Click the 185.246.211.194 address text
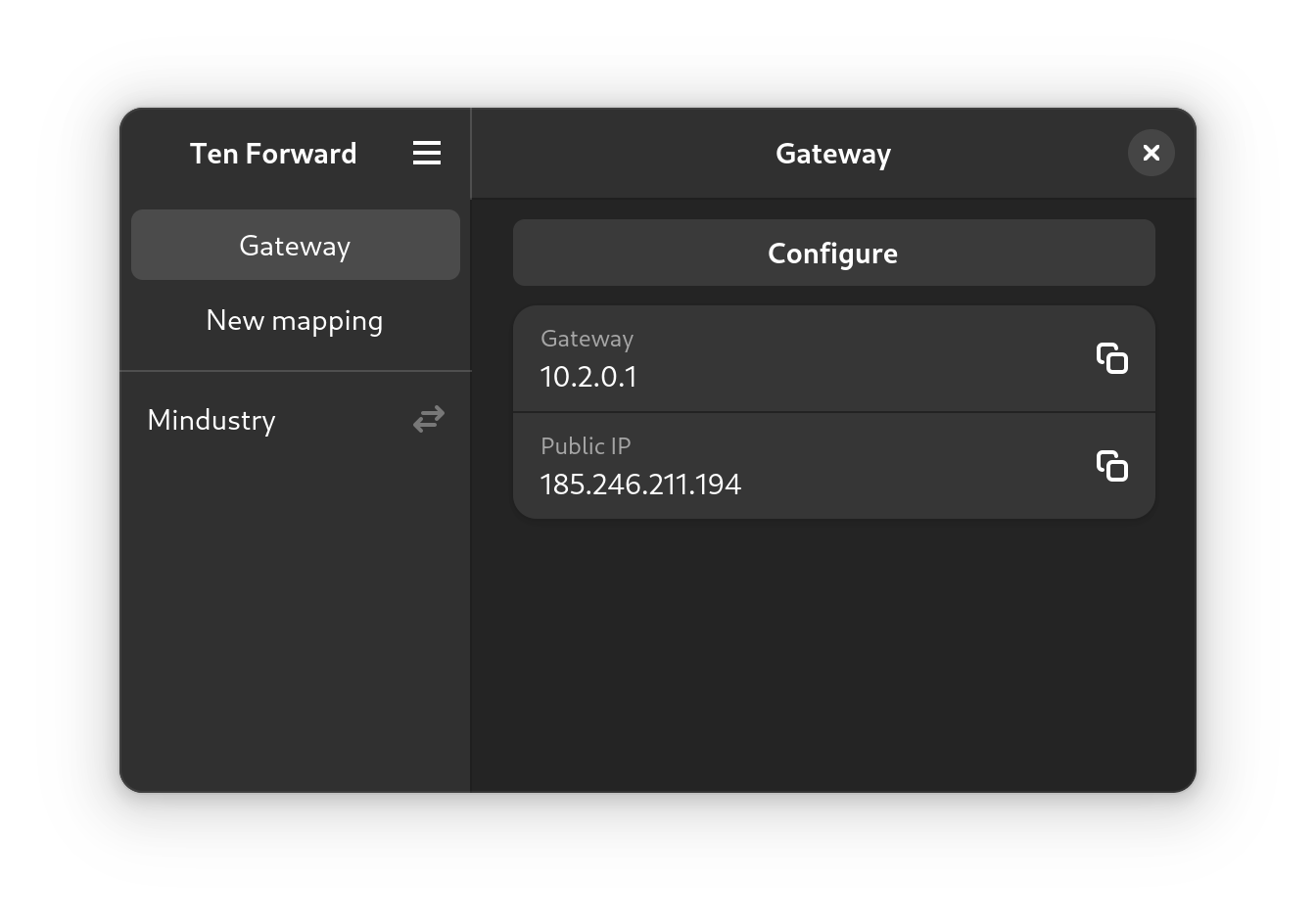Viewport: 1316px width, 924px height. [640, 485]
